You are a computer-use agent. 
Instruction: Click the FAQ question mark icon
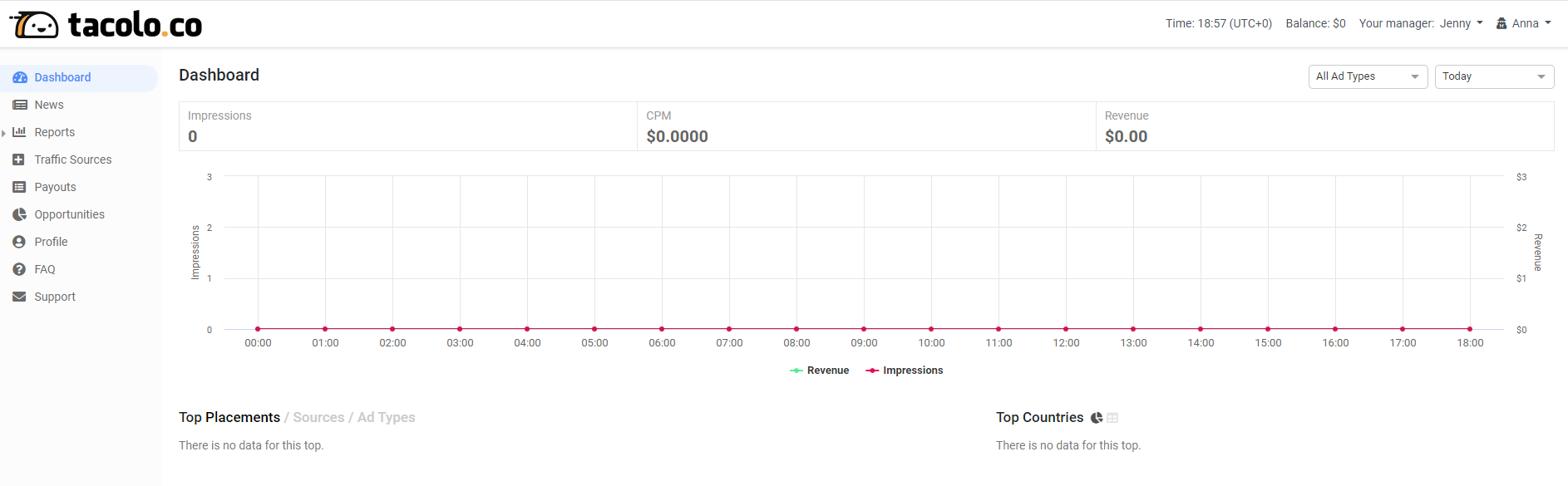19,269
